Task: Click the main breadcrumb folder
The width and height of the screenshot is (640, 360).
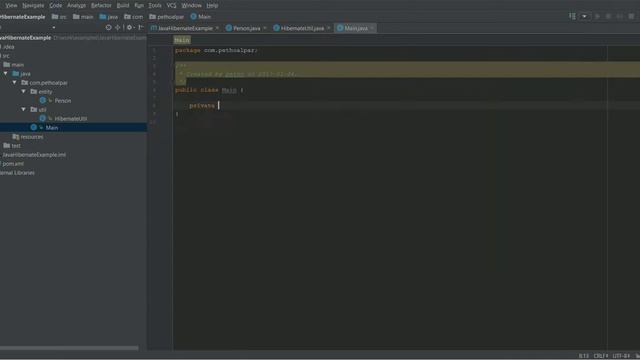Action: click(x=83, y=17)
